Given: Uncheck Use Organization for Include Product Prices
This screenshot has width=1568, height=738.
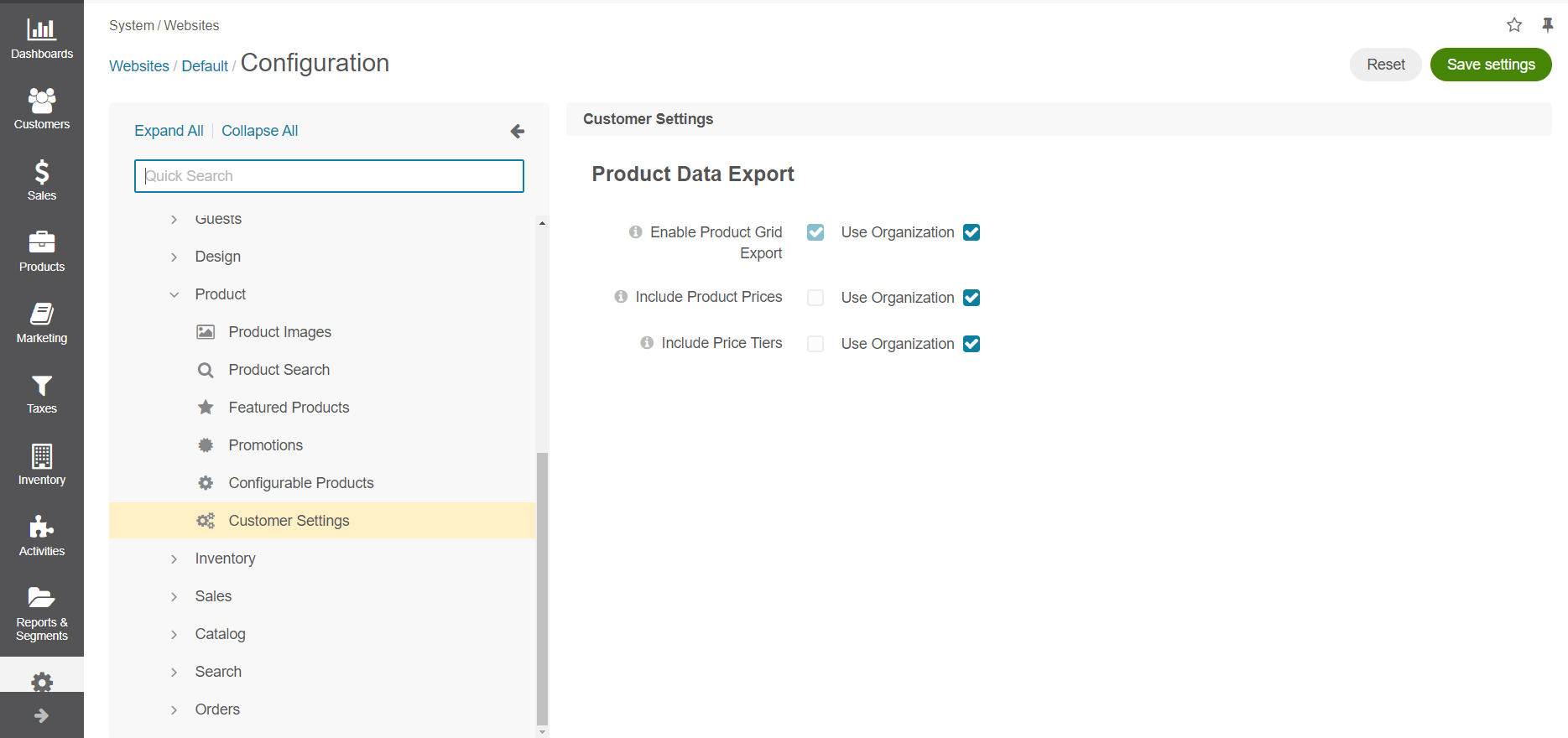Looking at the screenshot, I should 972,298.
